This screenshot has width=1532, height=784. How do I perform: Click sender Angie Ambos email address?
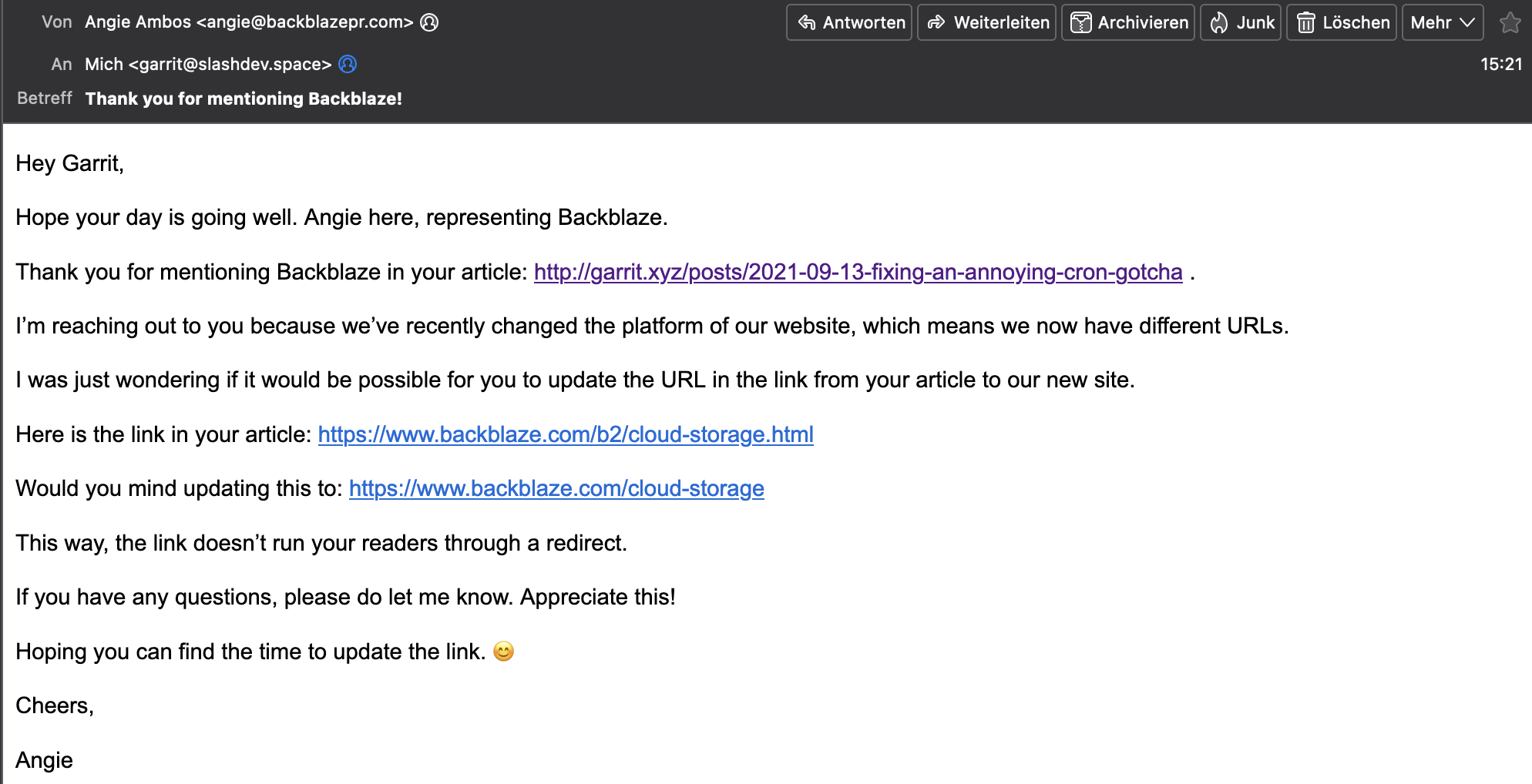point(249,22)
